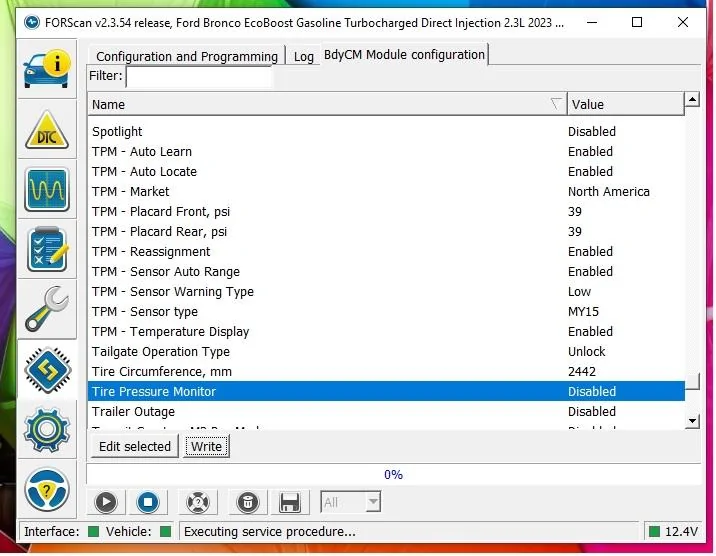Image resolution: width=716 pixels, height=556 pixels.
Task: Click the 2442 circumference value
Action: coord(582,372)
